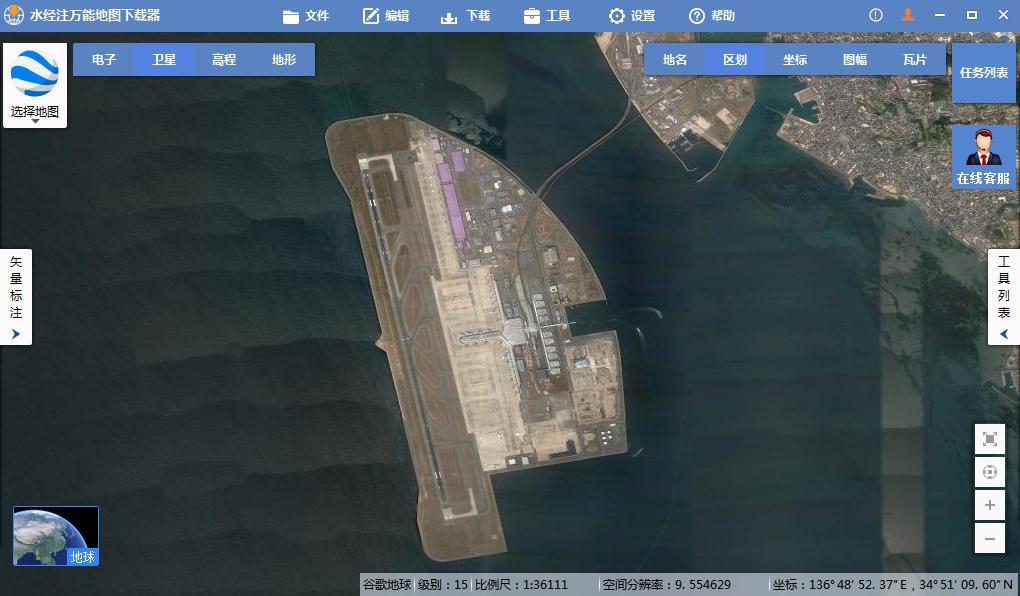The height and width of the screenshot is (596, 1020).
Task: Open the 设置 menu
Action: [632, 16]
